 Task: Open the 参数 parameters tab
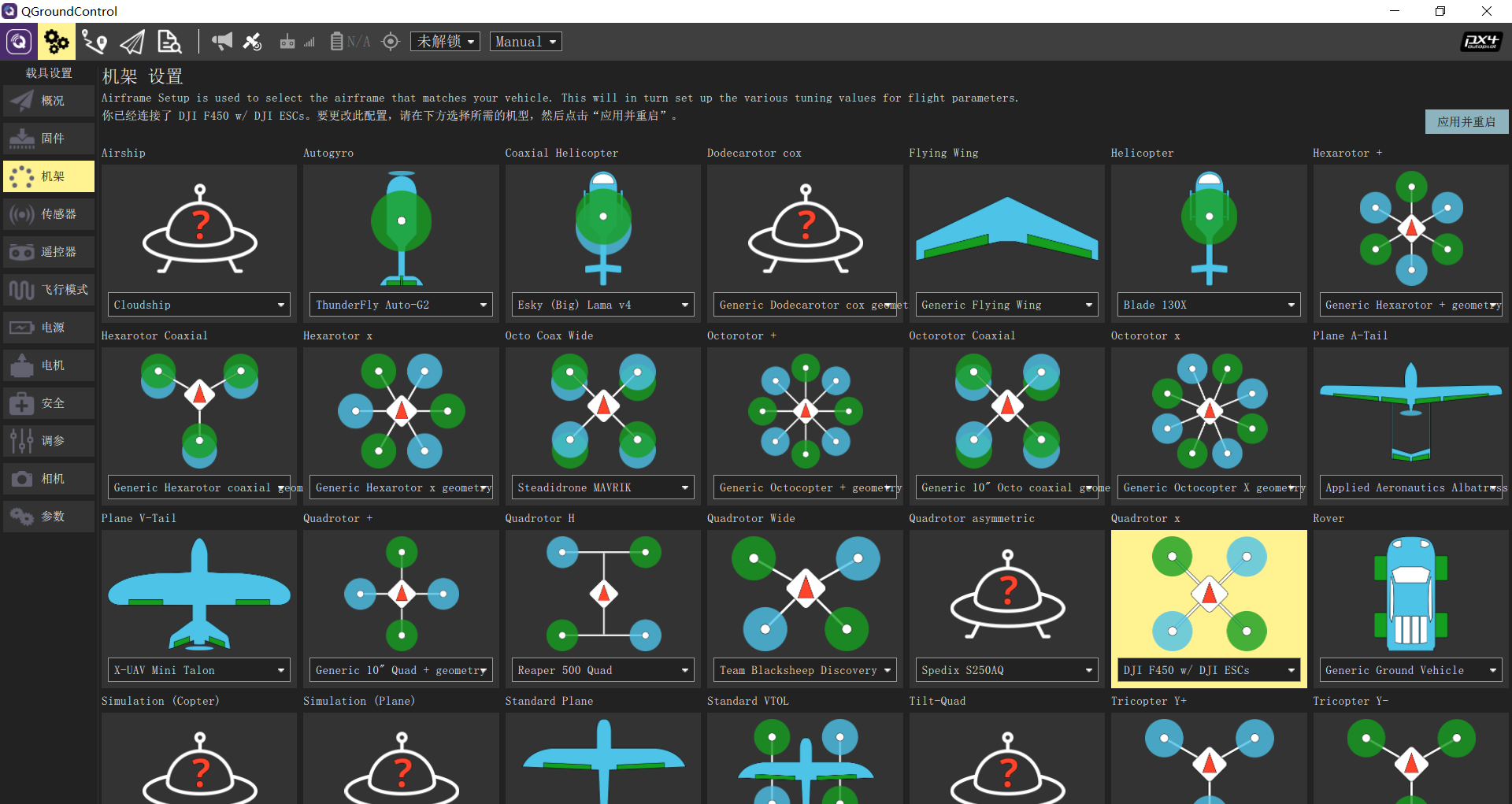(49, 517)
